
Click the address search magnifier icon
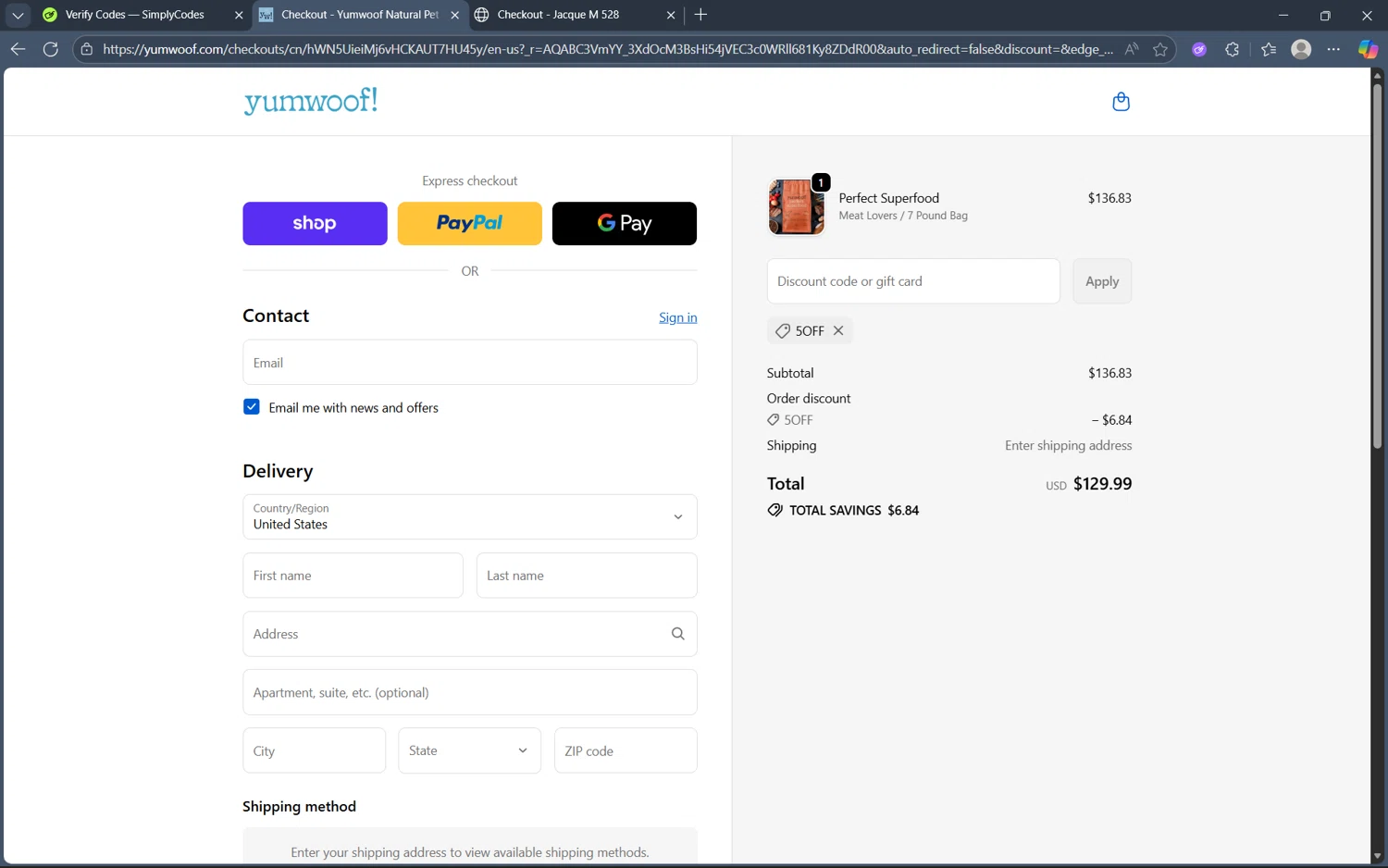(x=677, y=634)
